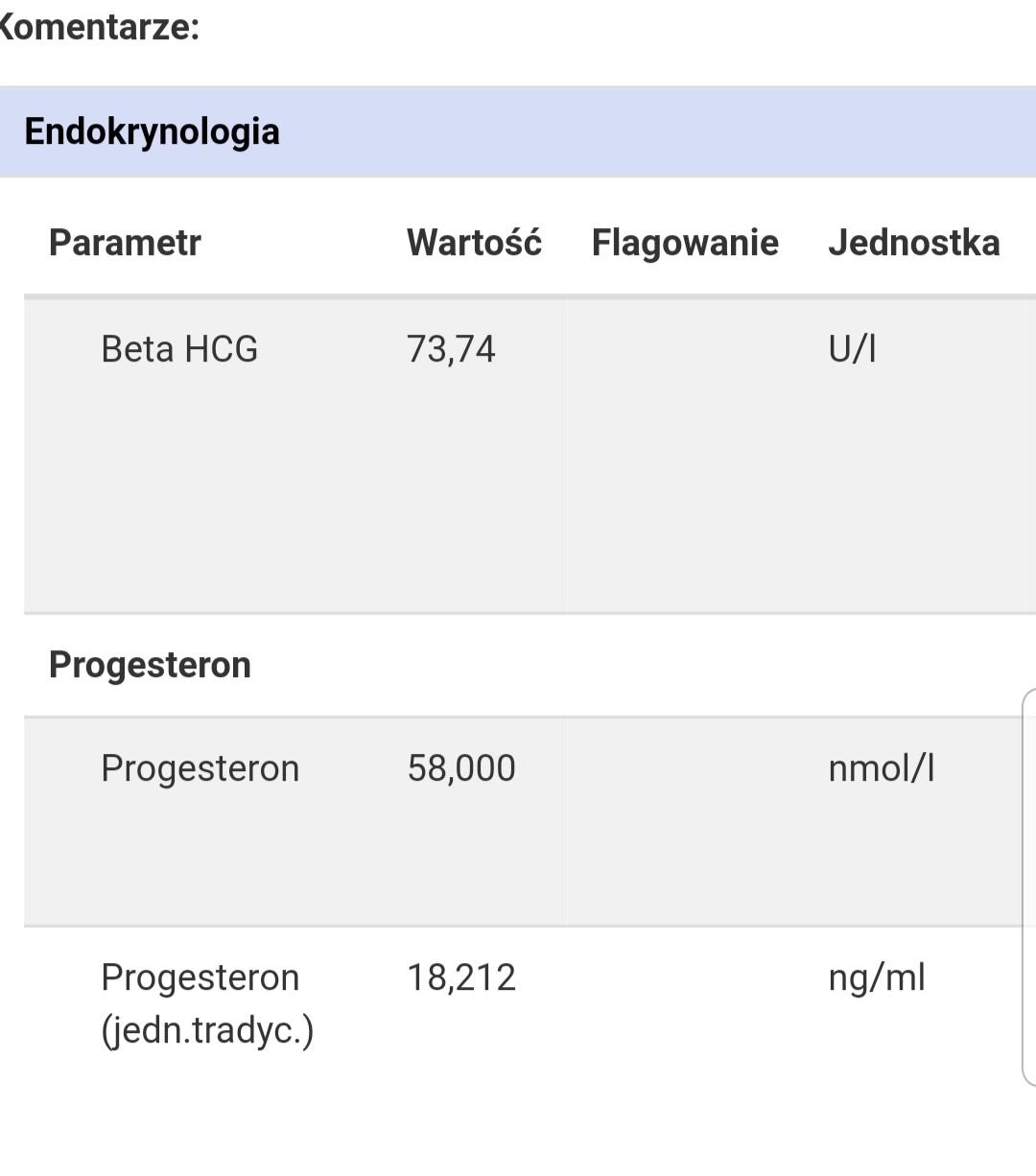Click the U/l unit cell
Viewport: 1036px width, 1176px height.
(x=852, y=349)
